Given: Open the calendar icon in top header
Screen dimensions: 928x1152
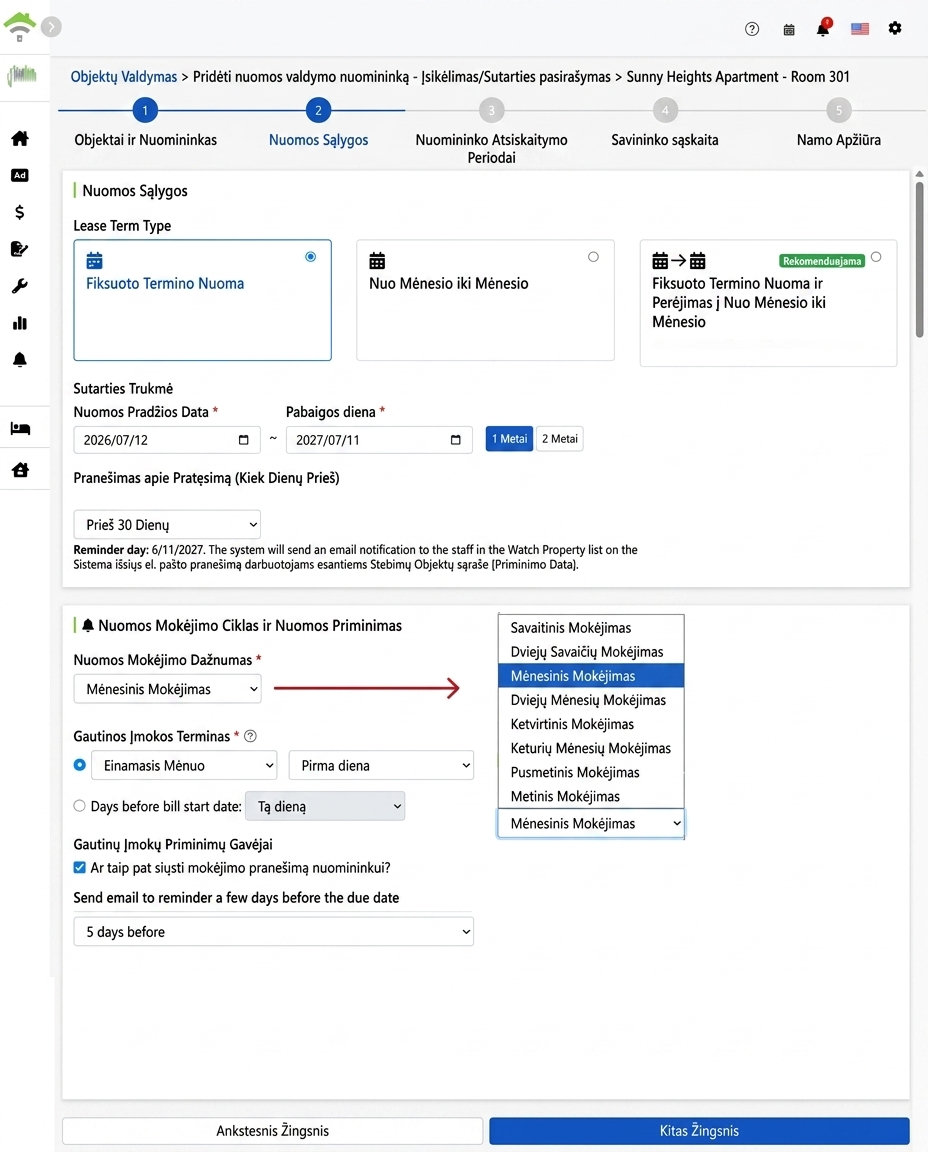Looking at the screenshot, I should click(788, 29).
